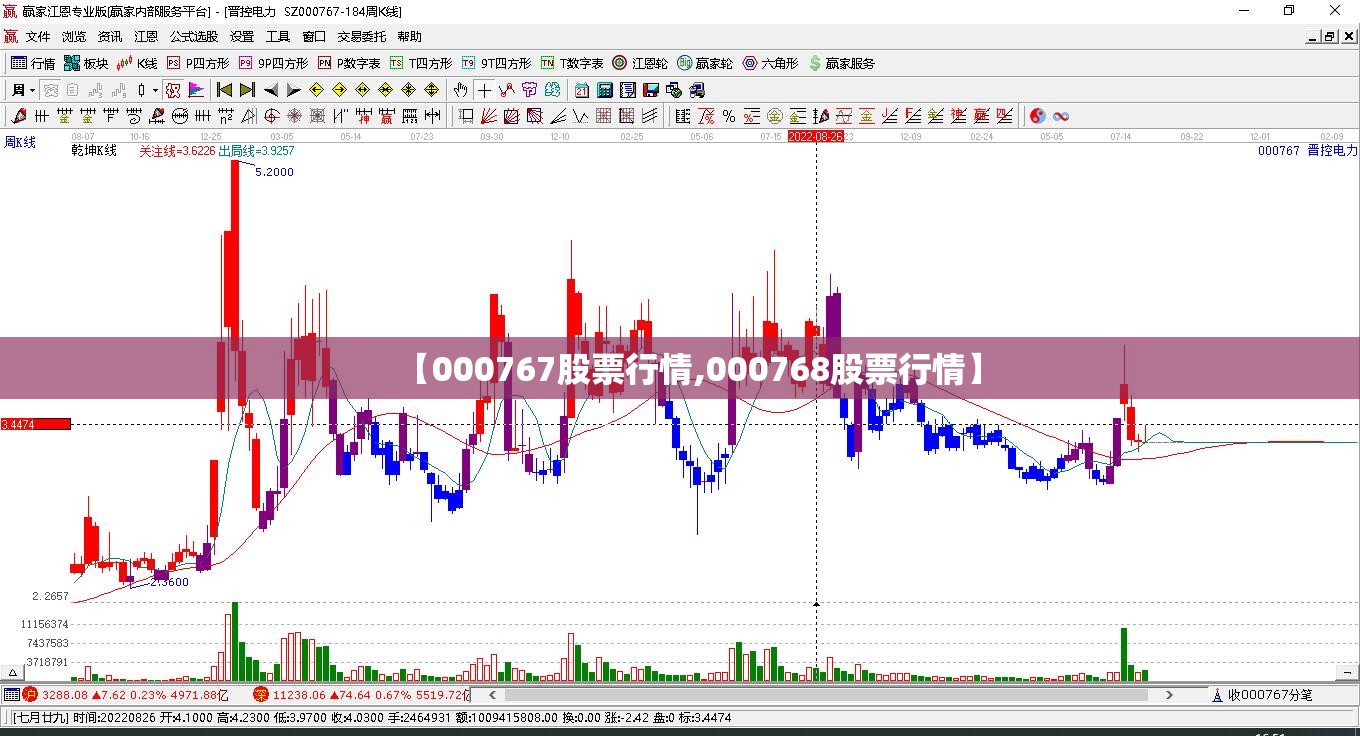
Task: Open the 交易委托 menu
Action: pos(362,37)
